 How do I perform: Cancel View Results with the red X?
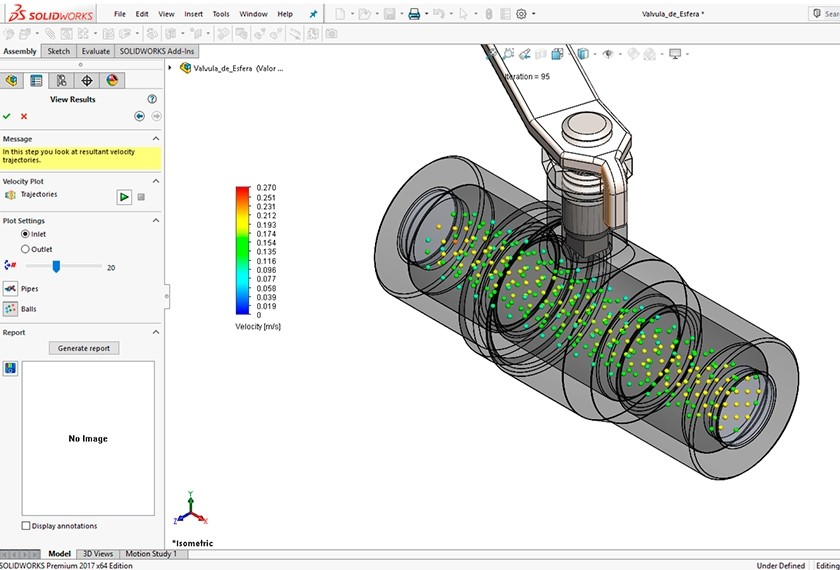(x=24, y=116)
